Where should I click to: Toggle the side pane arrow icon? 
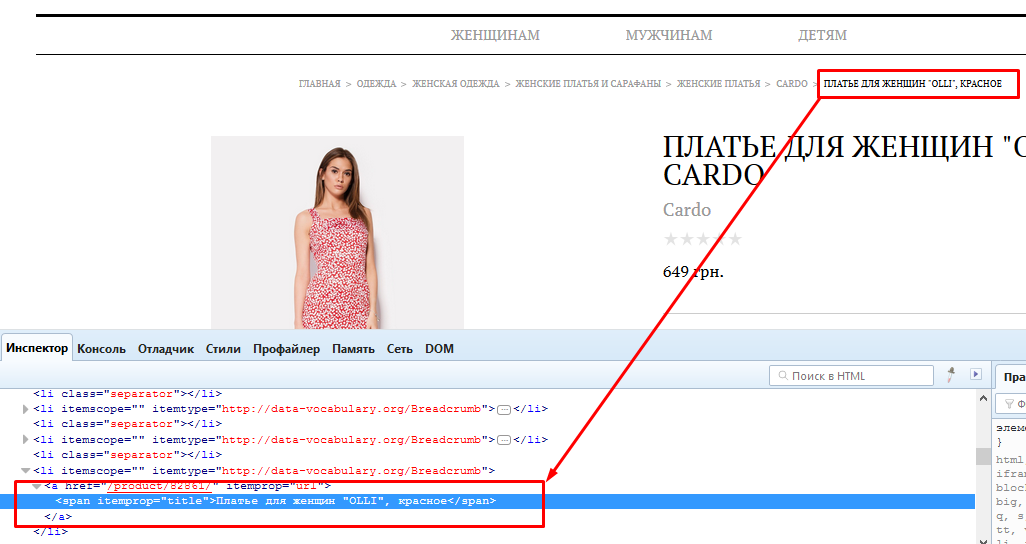976,374
